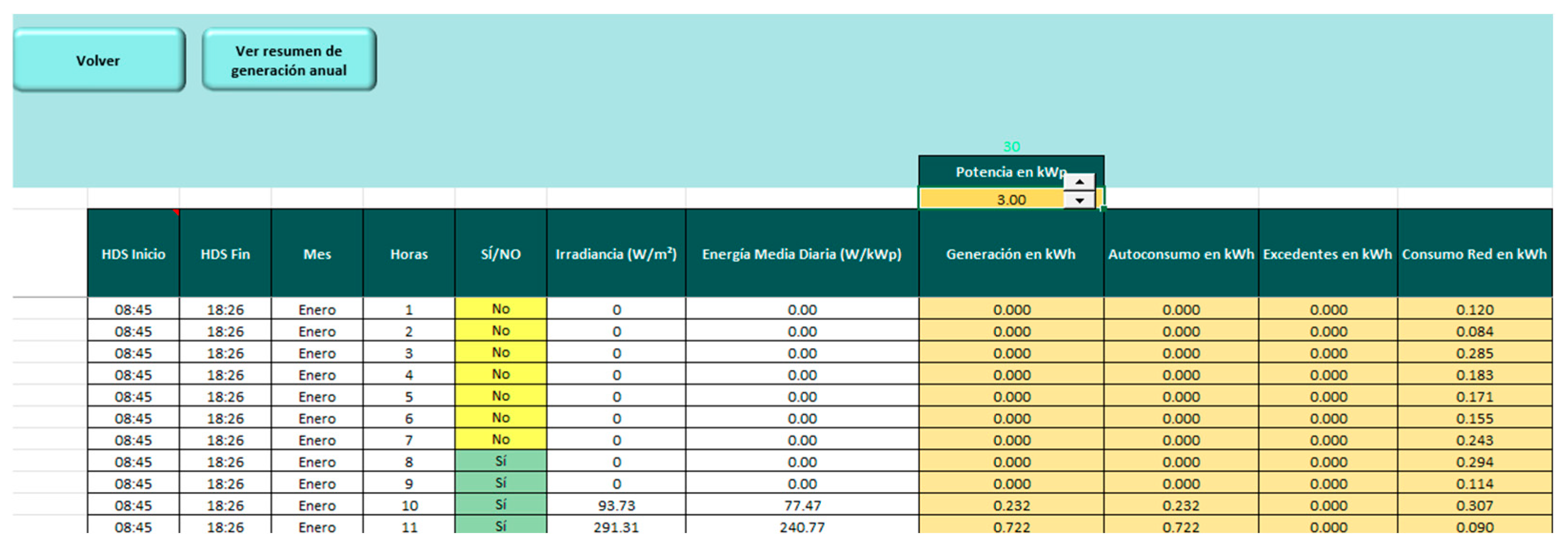This screenshot has height=554, width=1568.
Task: Select Autoconsumo en kWh header cell
Action: 1181,254
